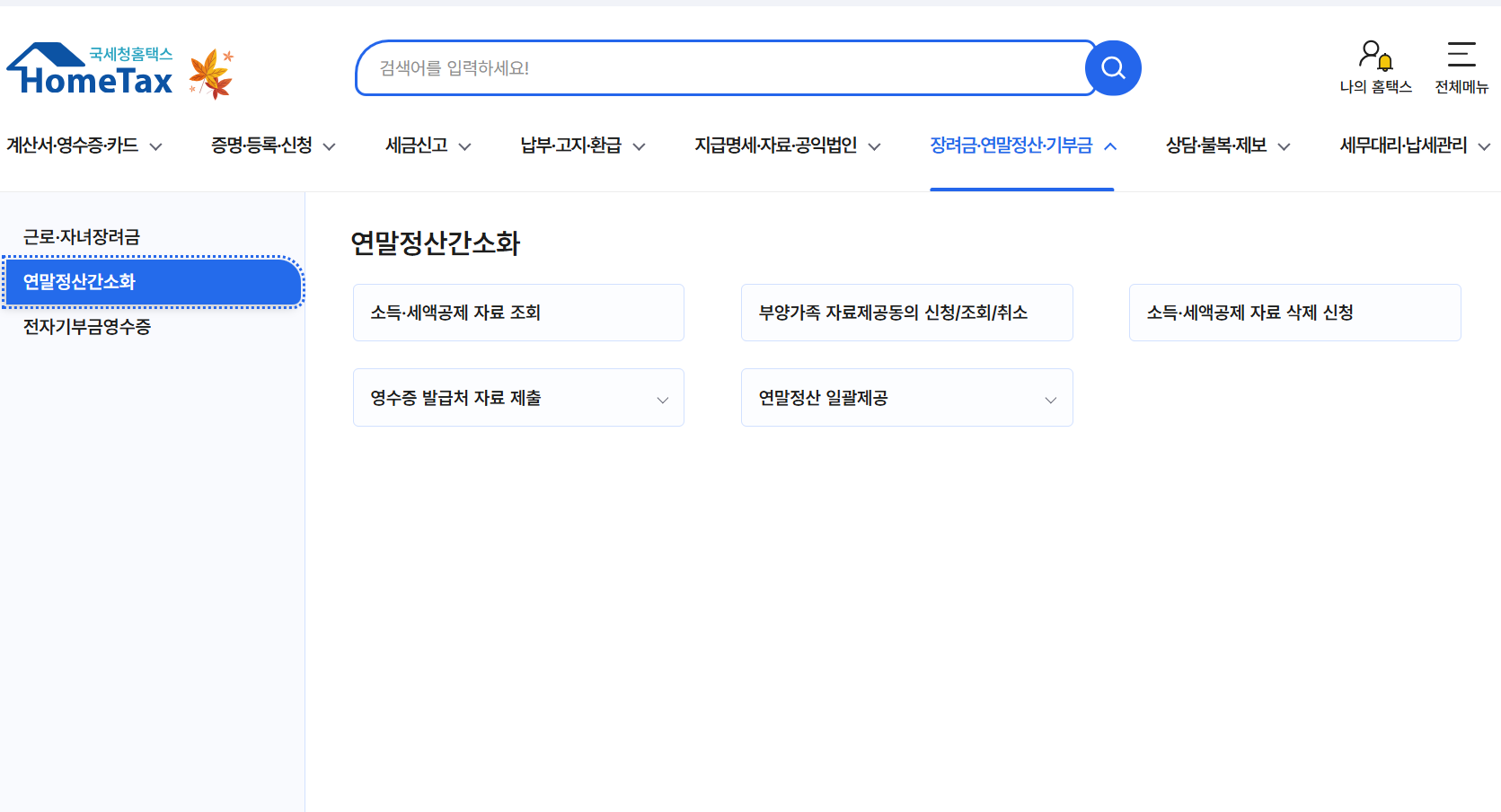Expand the 영수증 발급처 자료 제출 dropdown

point(662,399)
